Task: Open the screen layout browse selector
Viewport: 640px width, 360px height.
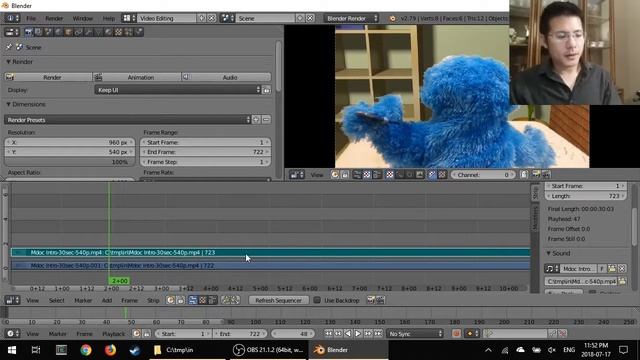Action: 129,18
